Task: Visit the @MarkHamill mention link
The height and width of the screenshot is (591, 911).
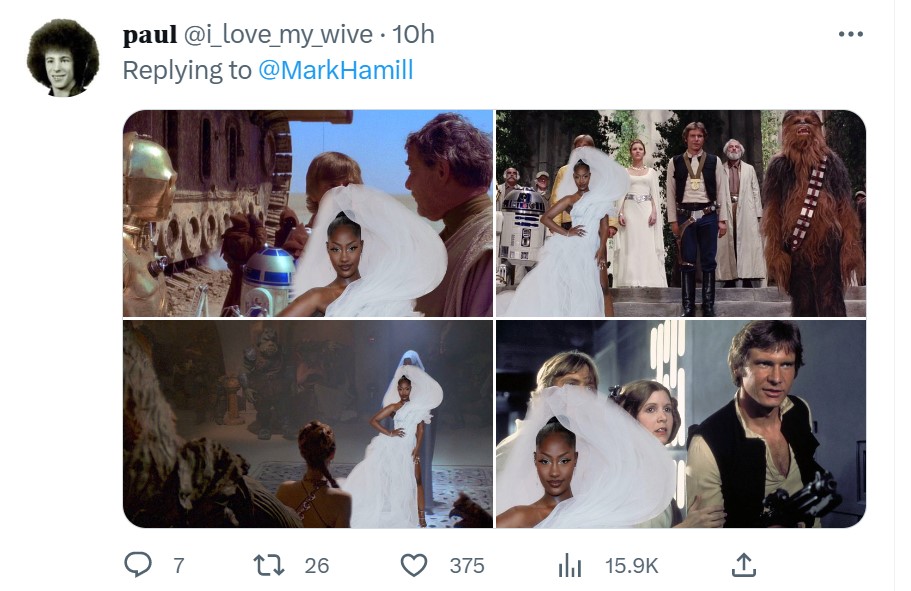Action: tap(335, 70)
